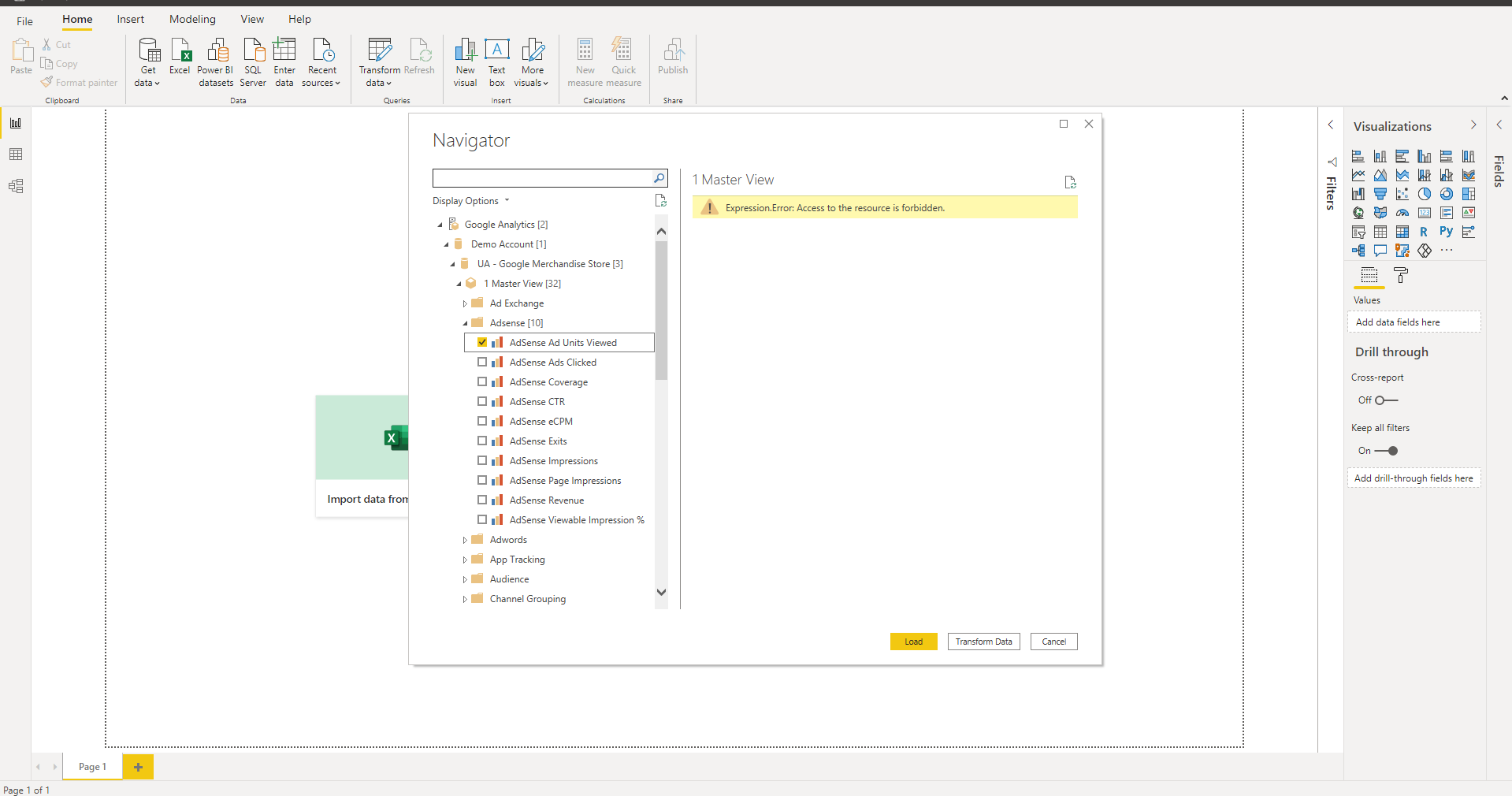Open the Recent sources dropdown
This screenshot has height=796, width=1512.
point(321,61)
